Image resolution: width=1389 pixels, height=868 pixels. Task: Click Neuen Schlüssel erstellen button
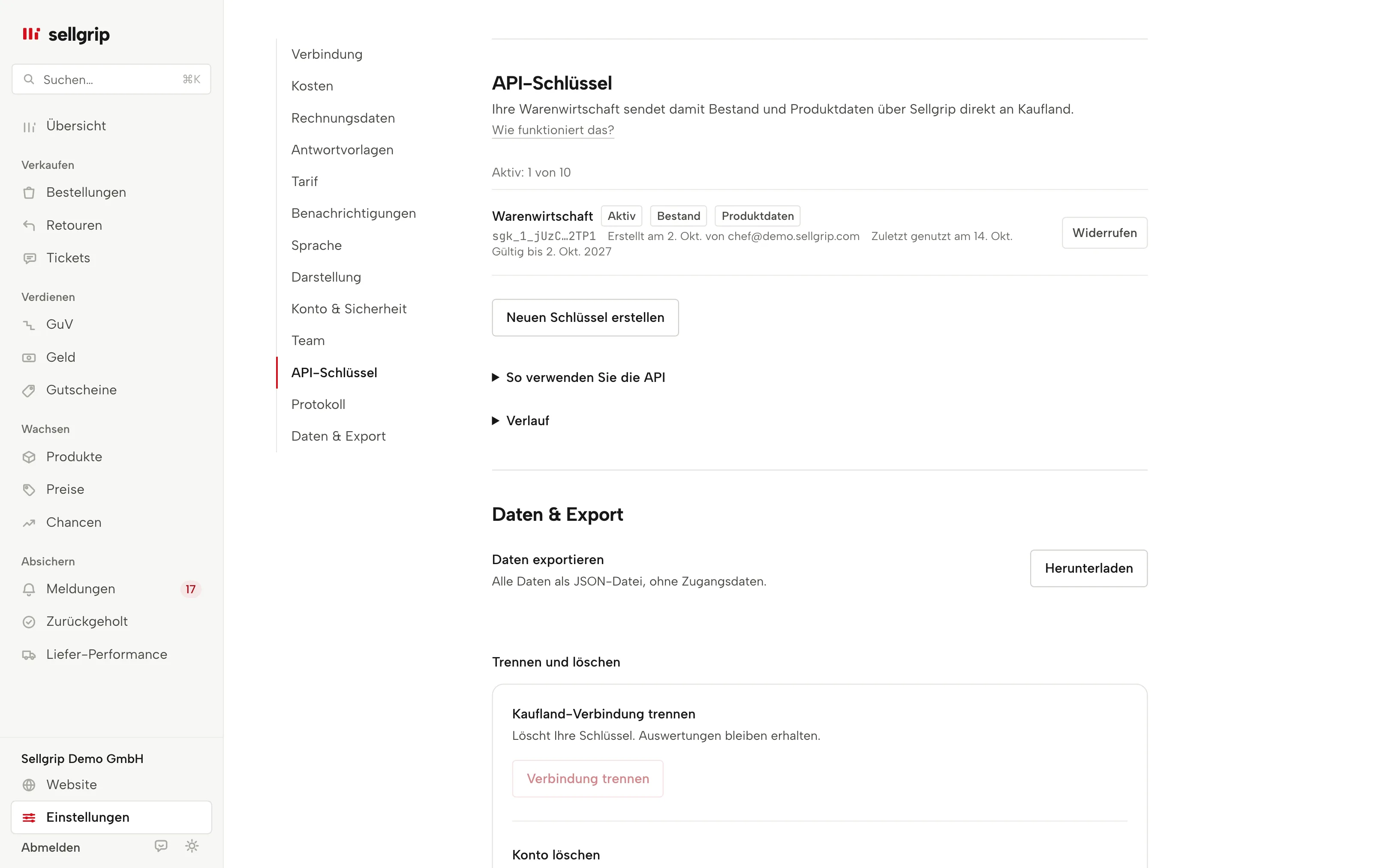585,318
